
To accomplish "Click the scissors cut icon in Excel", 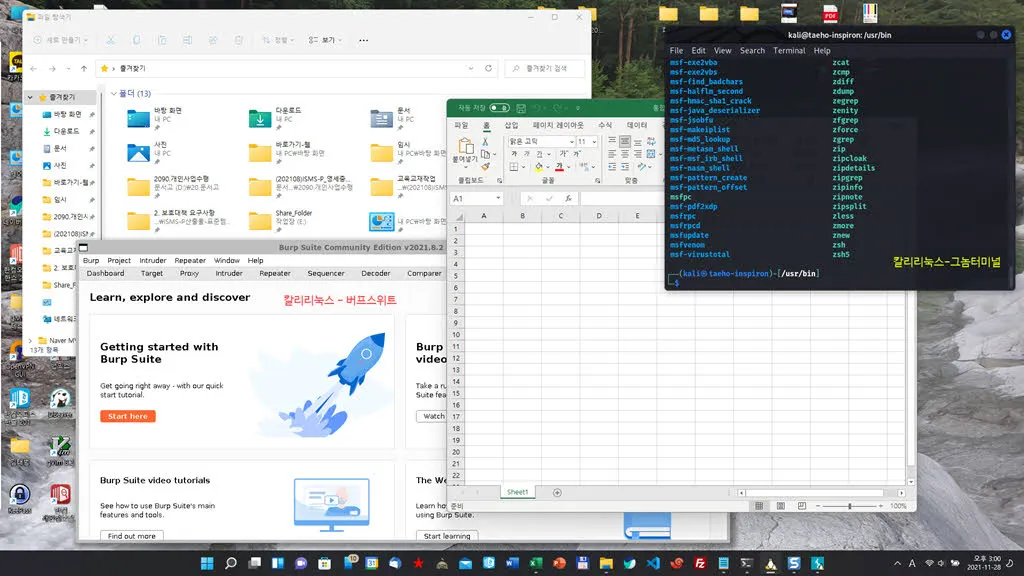I will (485, 142).
